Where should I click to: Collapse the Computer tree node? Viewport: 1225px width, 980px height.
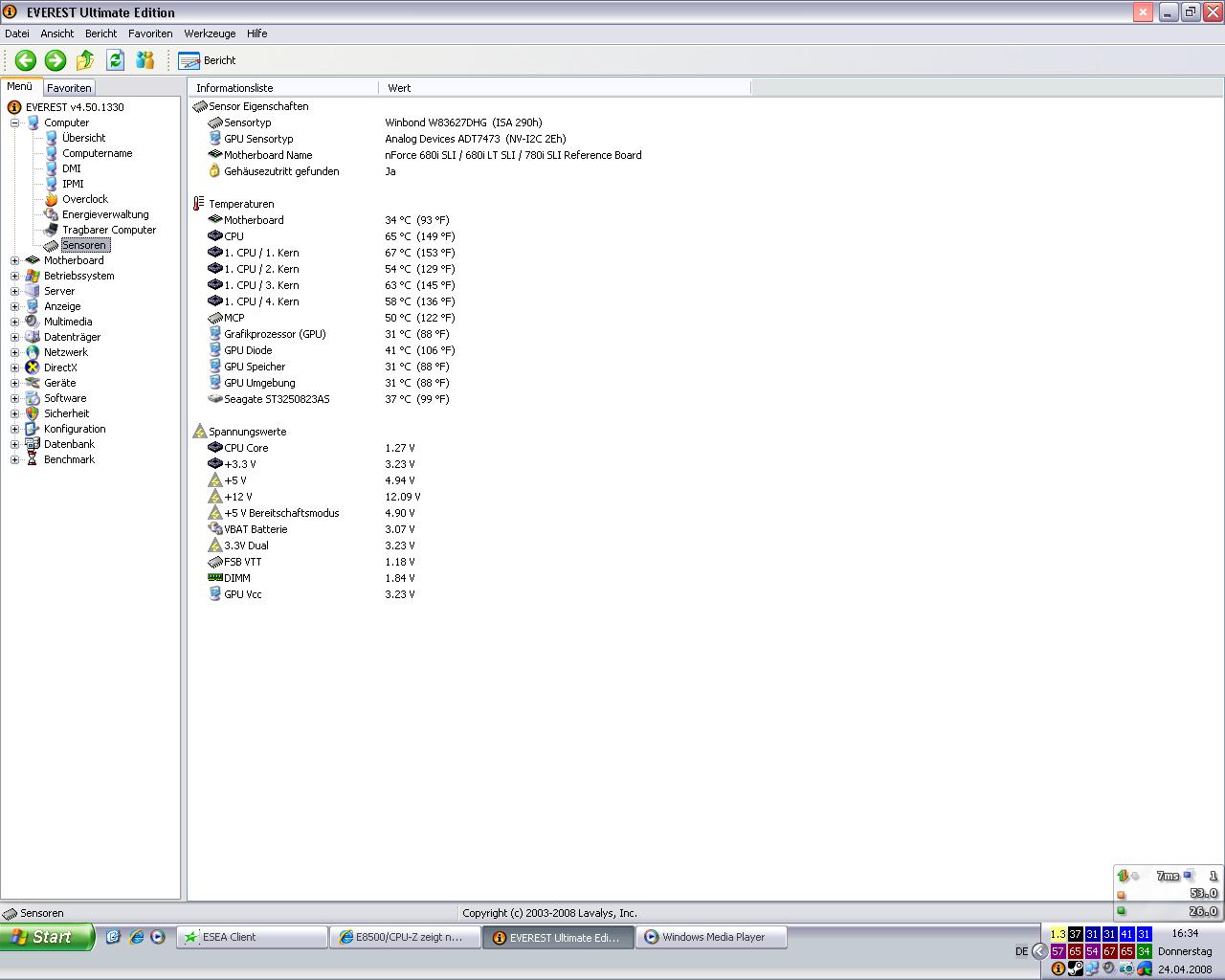point(14,122)
